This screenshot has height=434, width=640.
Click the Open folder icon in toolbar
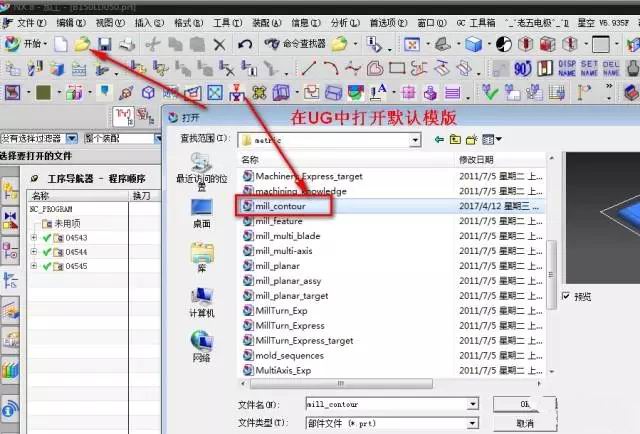(x=82, y=44)
